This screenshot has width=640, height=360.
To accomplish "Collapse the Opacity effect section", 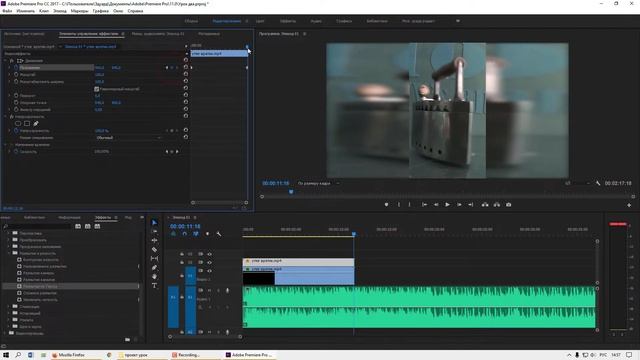I will pos(6,116).
